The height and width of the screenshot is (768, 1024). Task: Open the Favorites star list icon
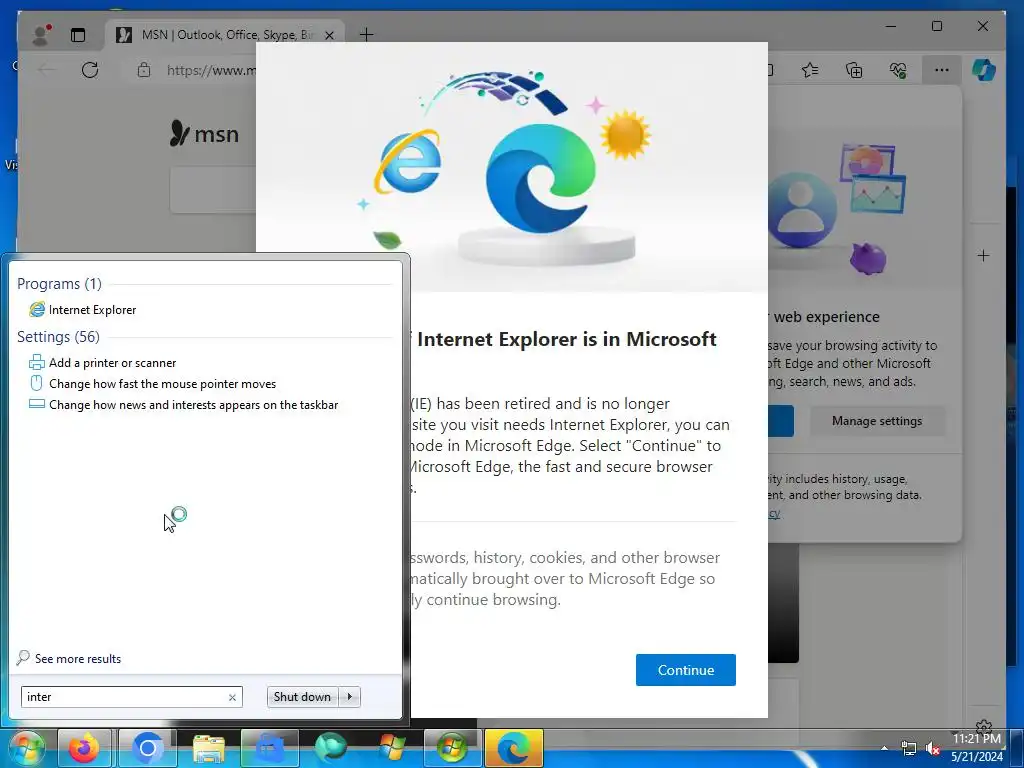click(x=810, y=70)
